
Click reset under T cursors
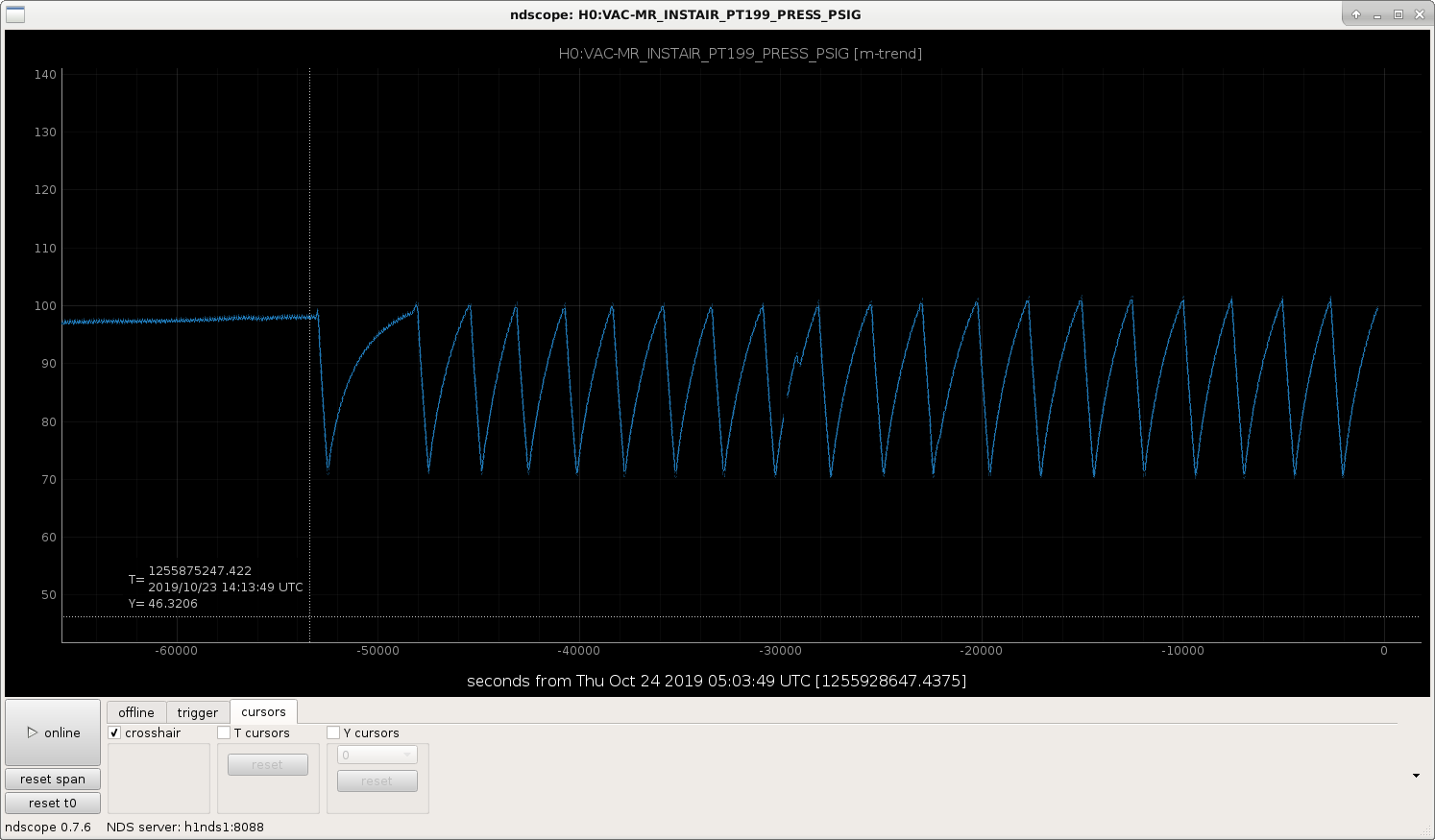268,764
